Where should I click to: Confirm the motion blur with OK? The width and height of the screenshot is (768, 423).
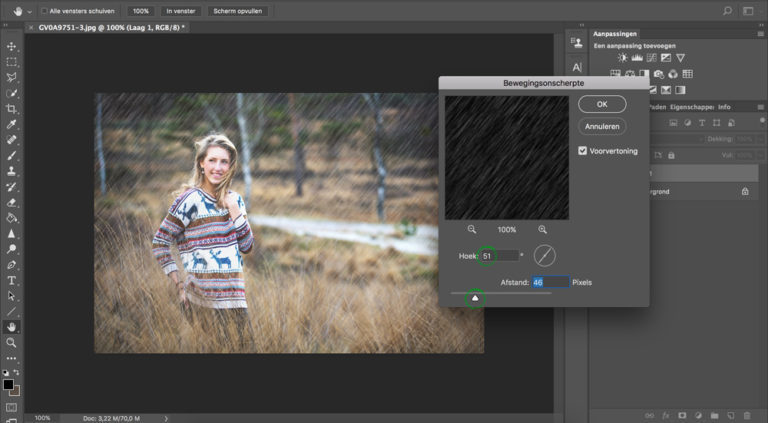tap(602, 104)
